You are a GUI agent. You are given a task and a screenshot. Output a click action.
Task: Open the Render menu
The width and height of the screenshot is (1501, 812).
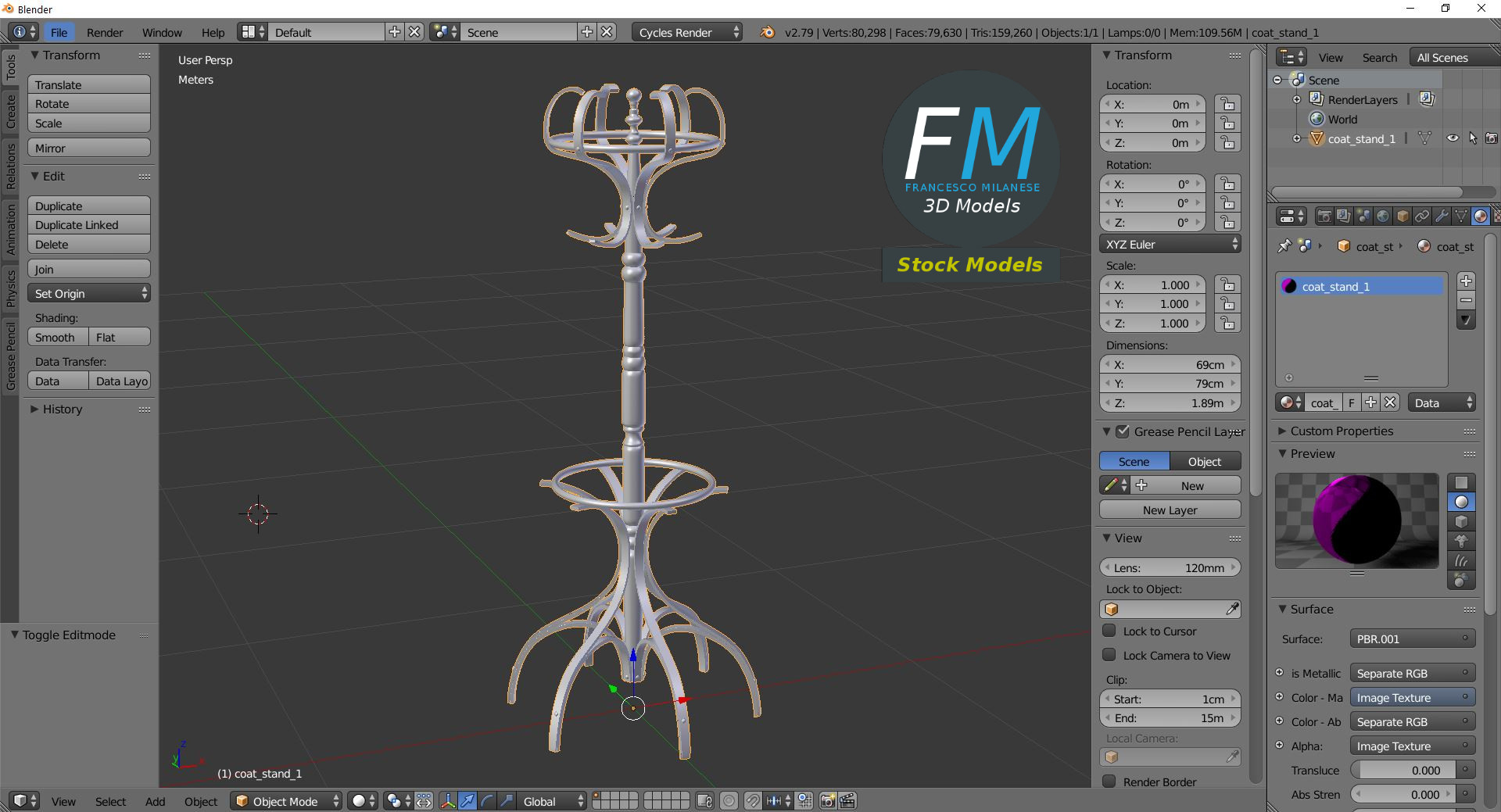105,32
